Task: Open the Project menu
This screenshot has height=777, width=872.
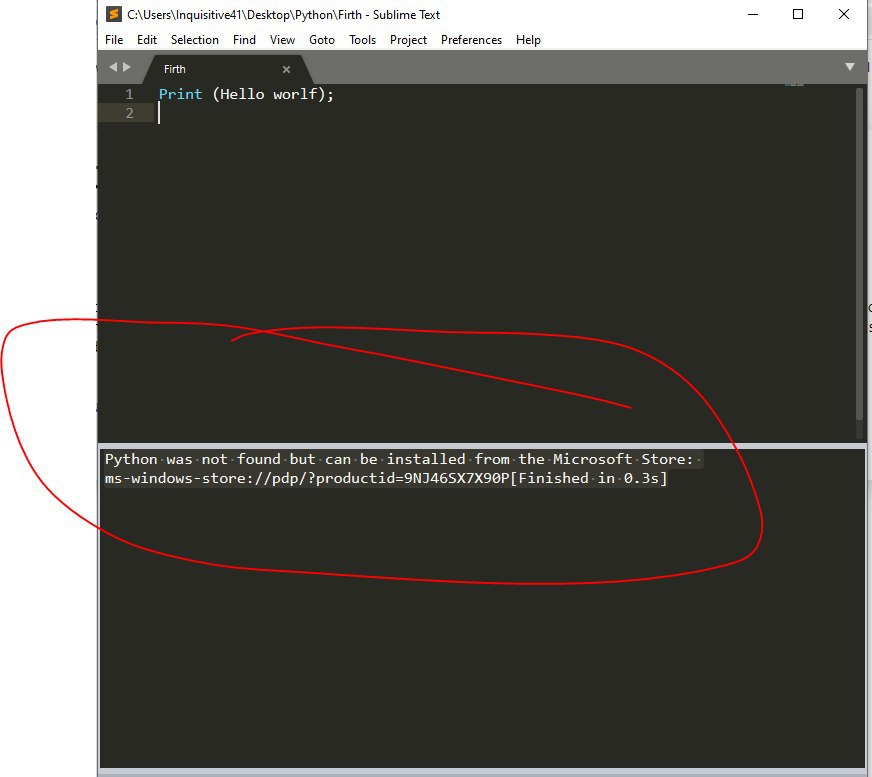Action: (408, 40)
